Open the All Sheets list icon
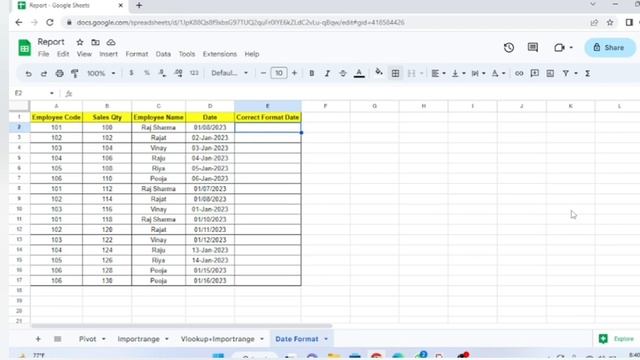640x360 pixels. click(x=58, y=339)
